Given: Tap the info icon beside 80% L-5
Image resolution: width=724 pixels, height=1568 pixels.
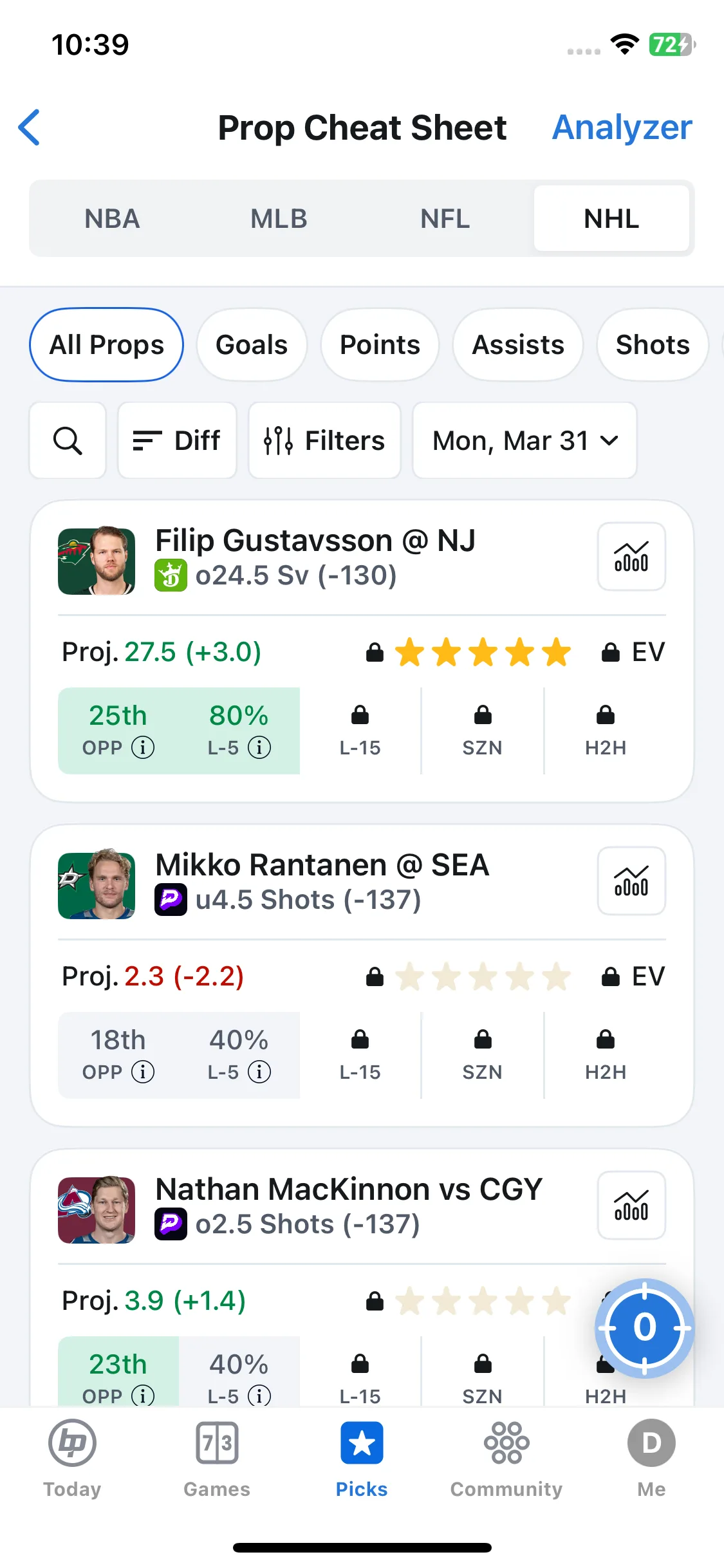Looking at the screenshot, I should (x=259, y=748).
